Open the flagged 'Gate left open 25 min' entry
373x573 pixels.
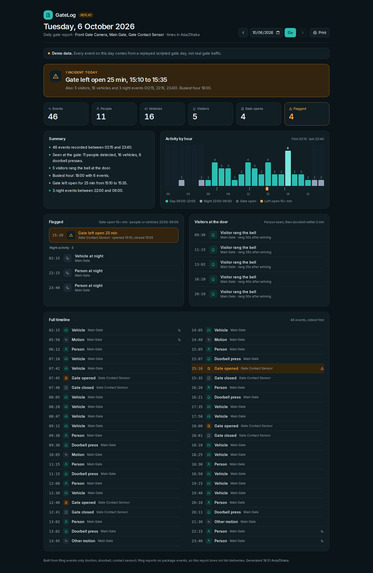(x=114, y=235)
